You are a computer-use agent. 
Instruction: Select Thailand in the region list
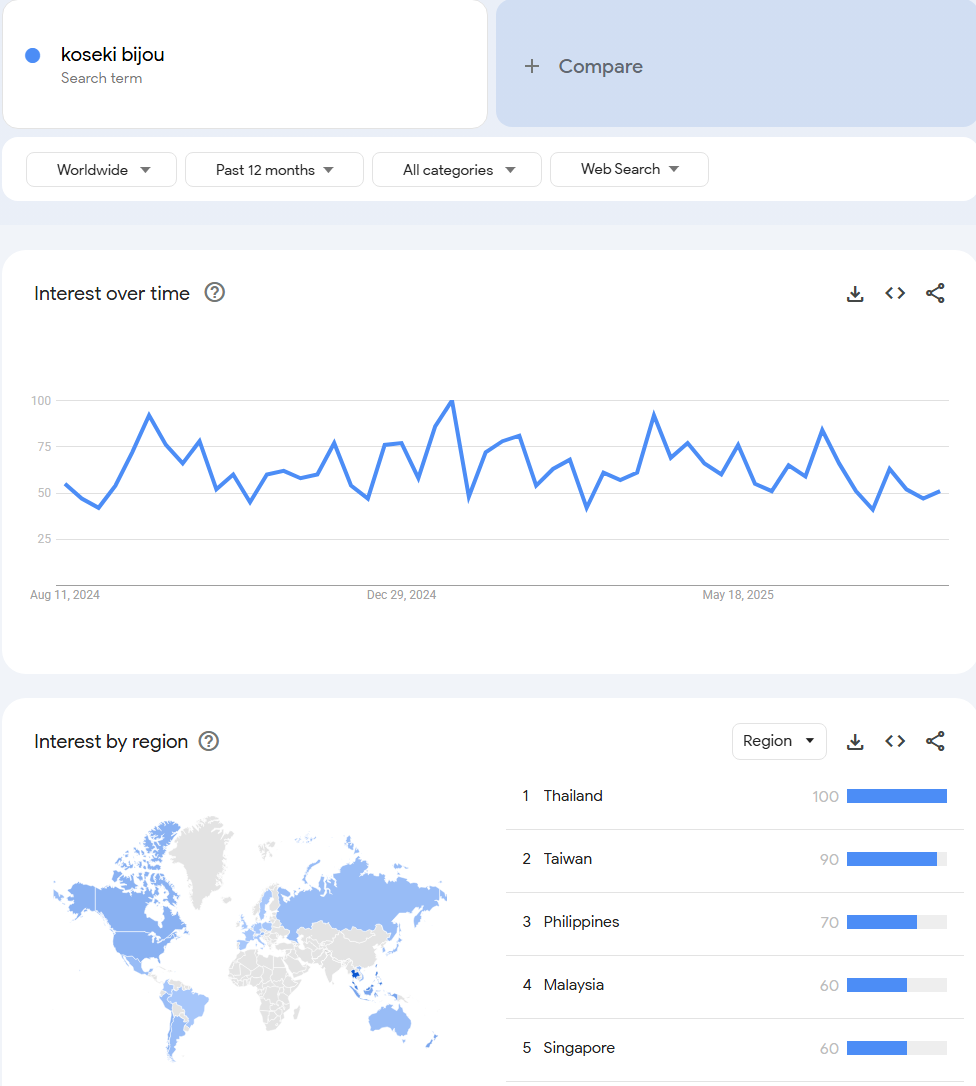pos(734,796)
